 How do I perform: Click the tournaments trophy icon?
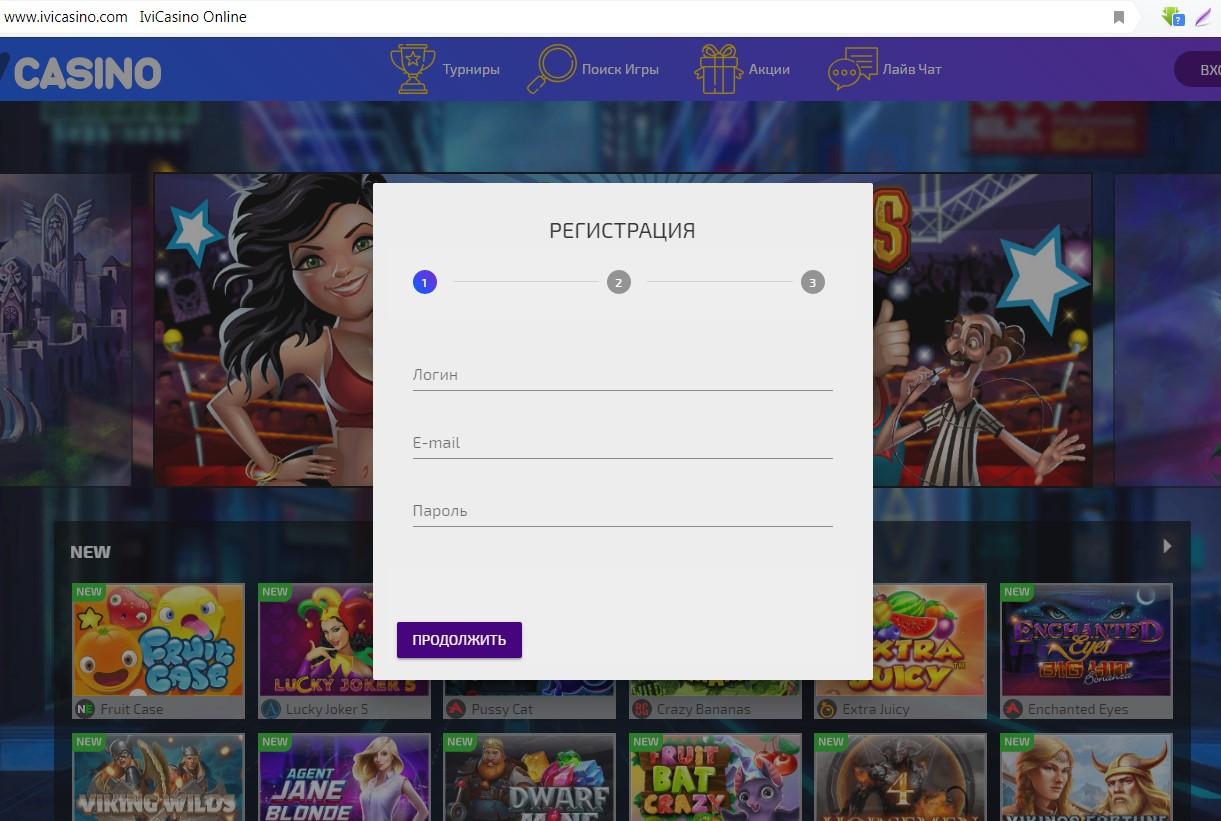[x=411, y=69]
